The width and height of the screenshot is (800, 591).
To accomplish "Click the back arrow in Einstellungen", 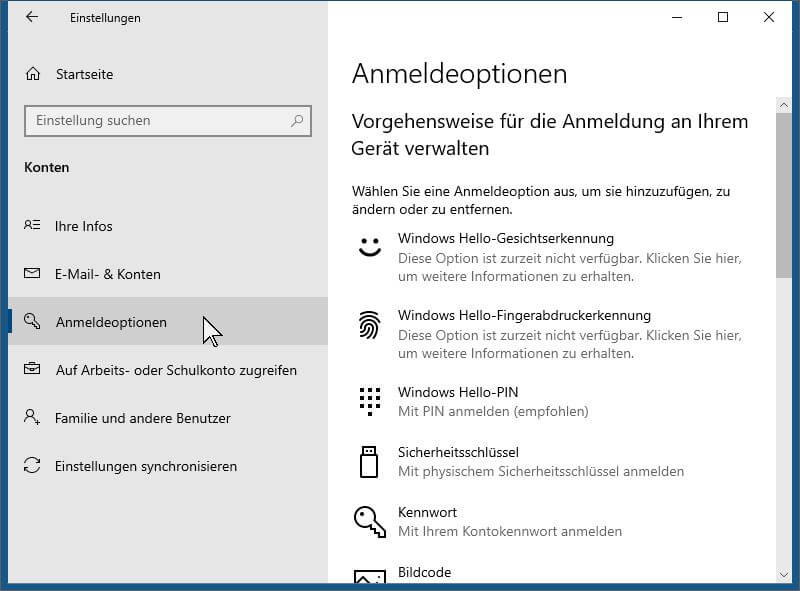I will (x=32, y=17).
